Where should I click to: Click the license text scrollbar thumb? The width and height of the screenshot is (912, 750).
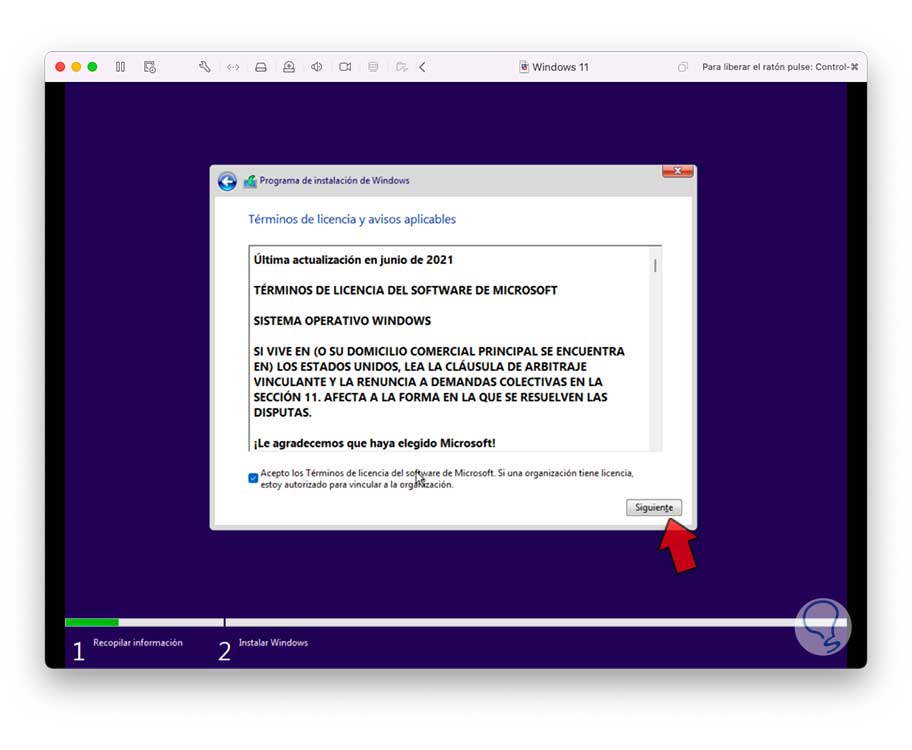click(x=656, y=266)
